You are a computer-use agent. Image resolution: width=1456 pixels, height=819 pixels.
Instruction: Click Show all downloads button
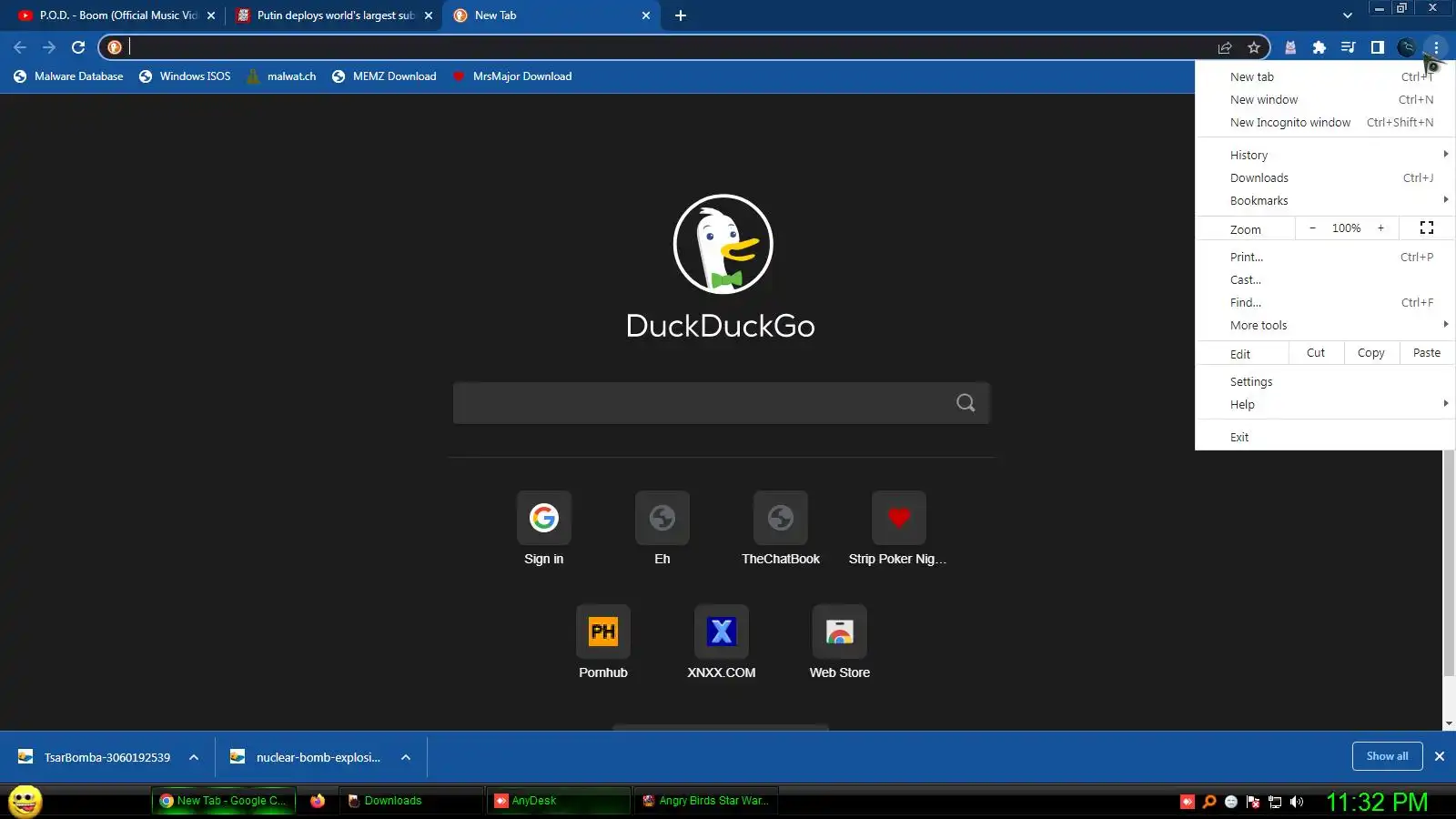(1387, 756)
